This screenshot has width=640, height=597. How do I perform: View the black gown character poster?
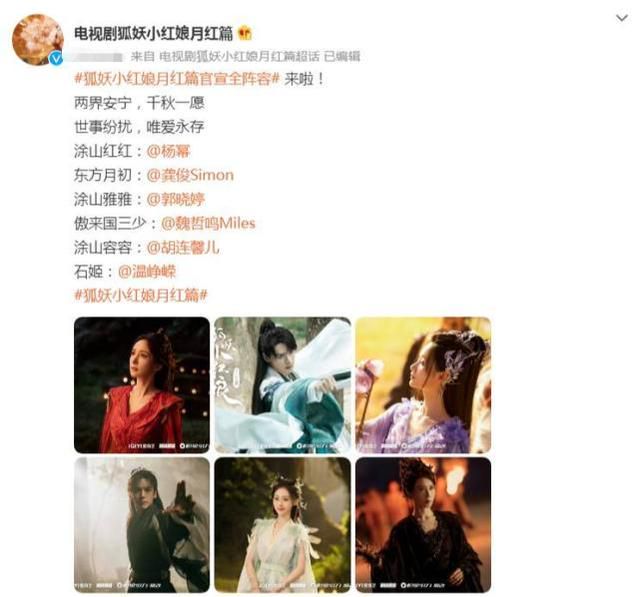point(423,525)
